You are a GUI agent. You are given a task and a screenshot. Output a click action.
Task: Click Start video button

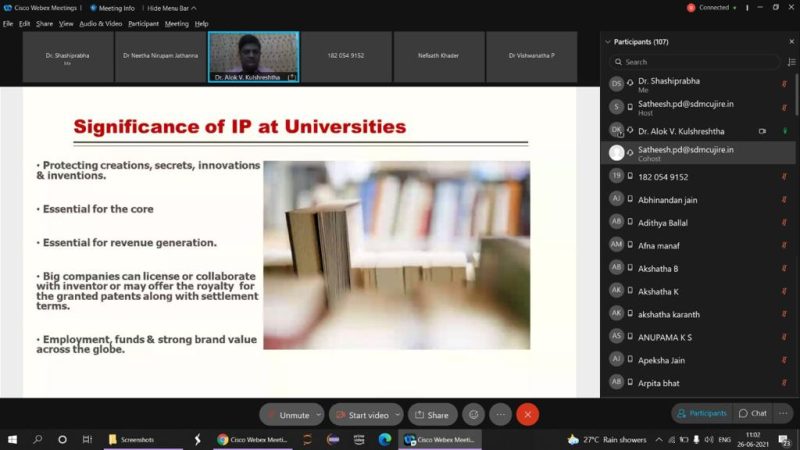[362, 414]
